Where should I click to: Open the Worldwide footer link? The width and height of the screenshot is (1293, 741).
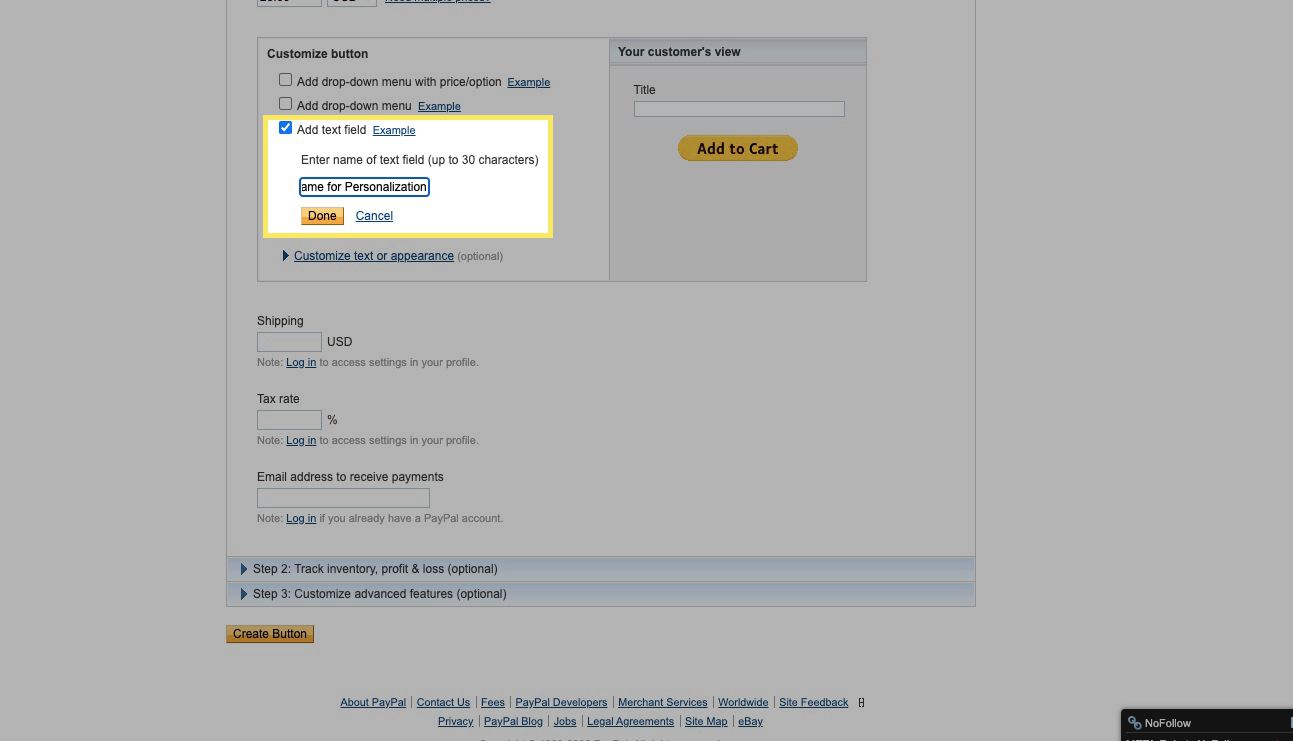pos(743,703)
